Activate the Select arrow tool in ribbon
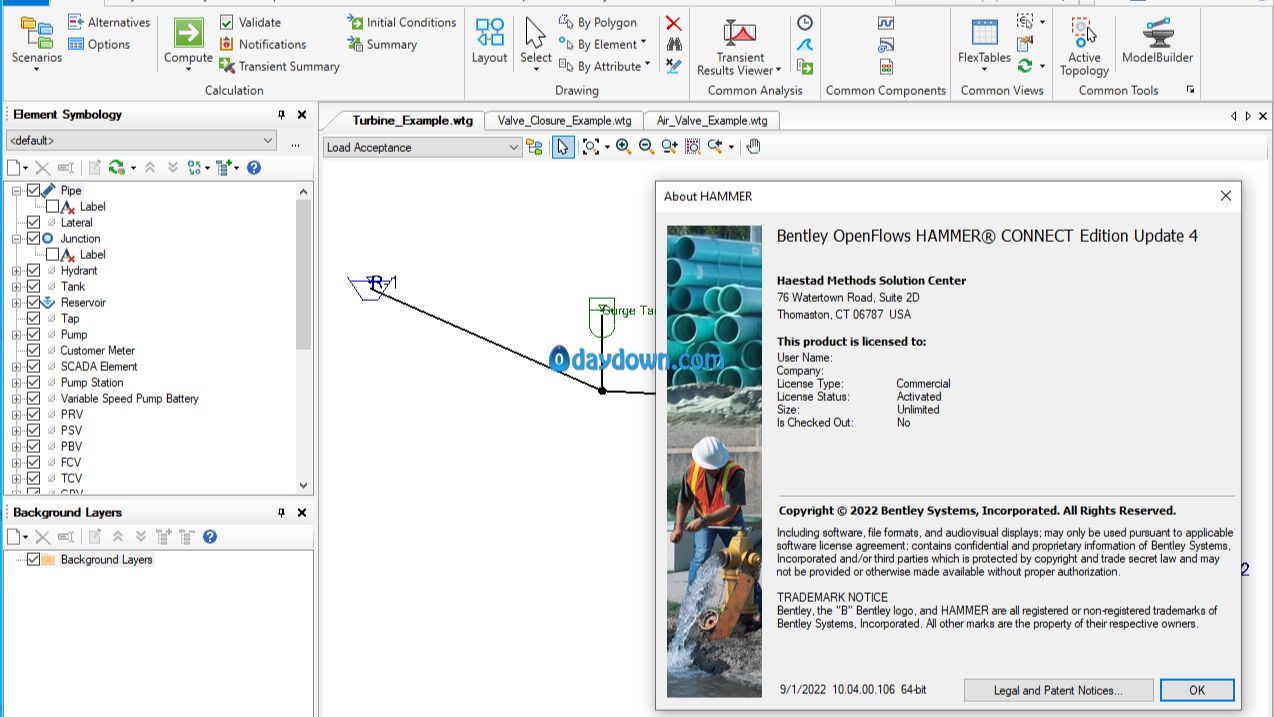This screenshot has width=1274, height=717. click(x=535, y=44)
